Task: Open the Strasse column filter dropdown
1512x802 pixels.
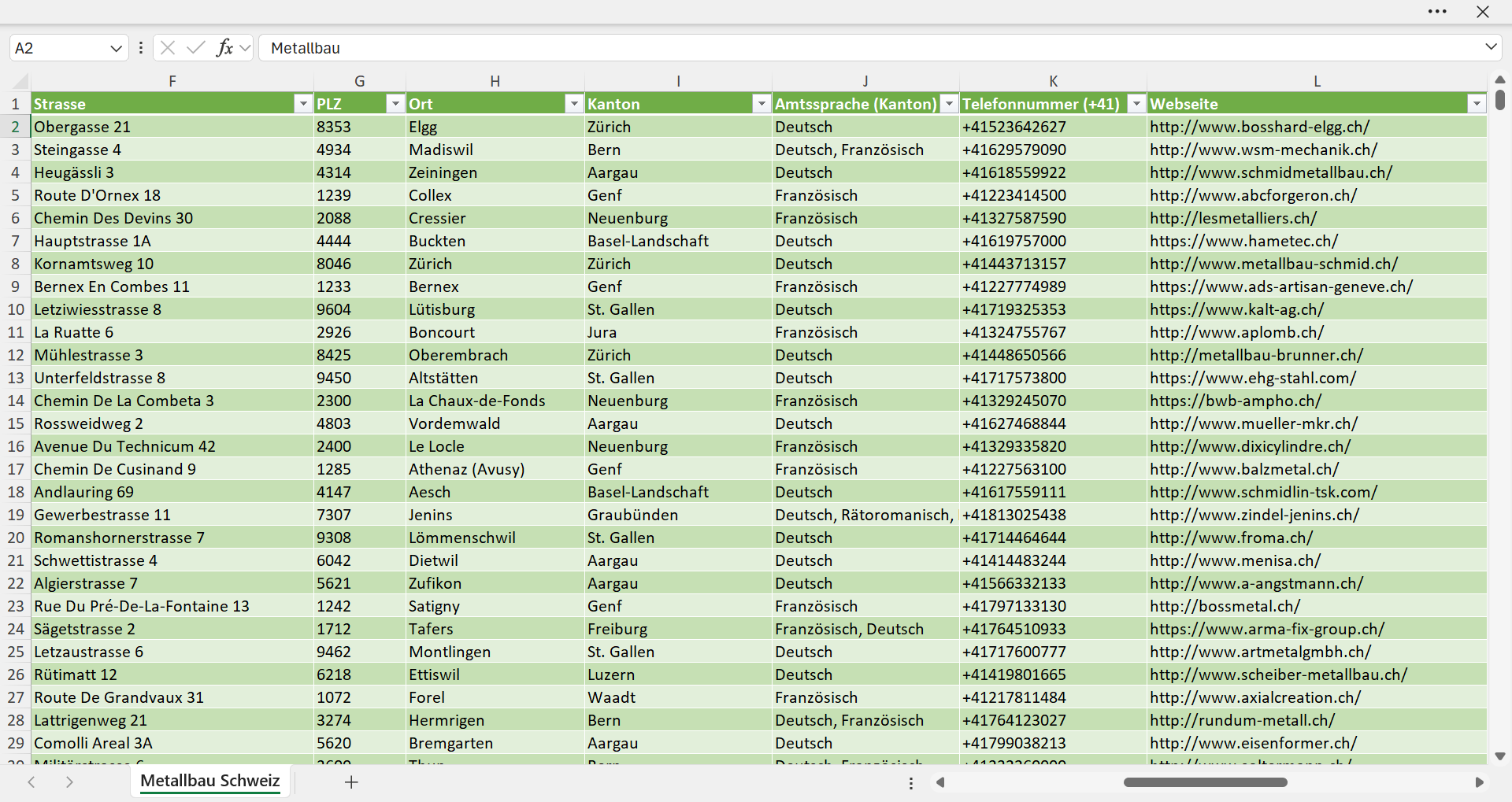Action: [303, 104]
